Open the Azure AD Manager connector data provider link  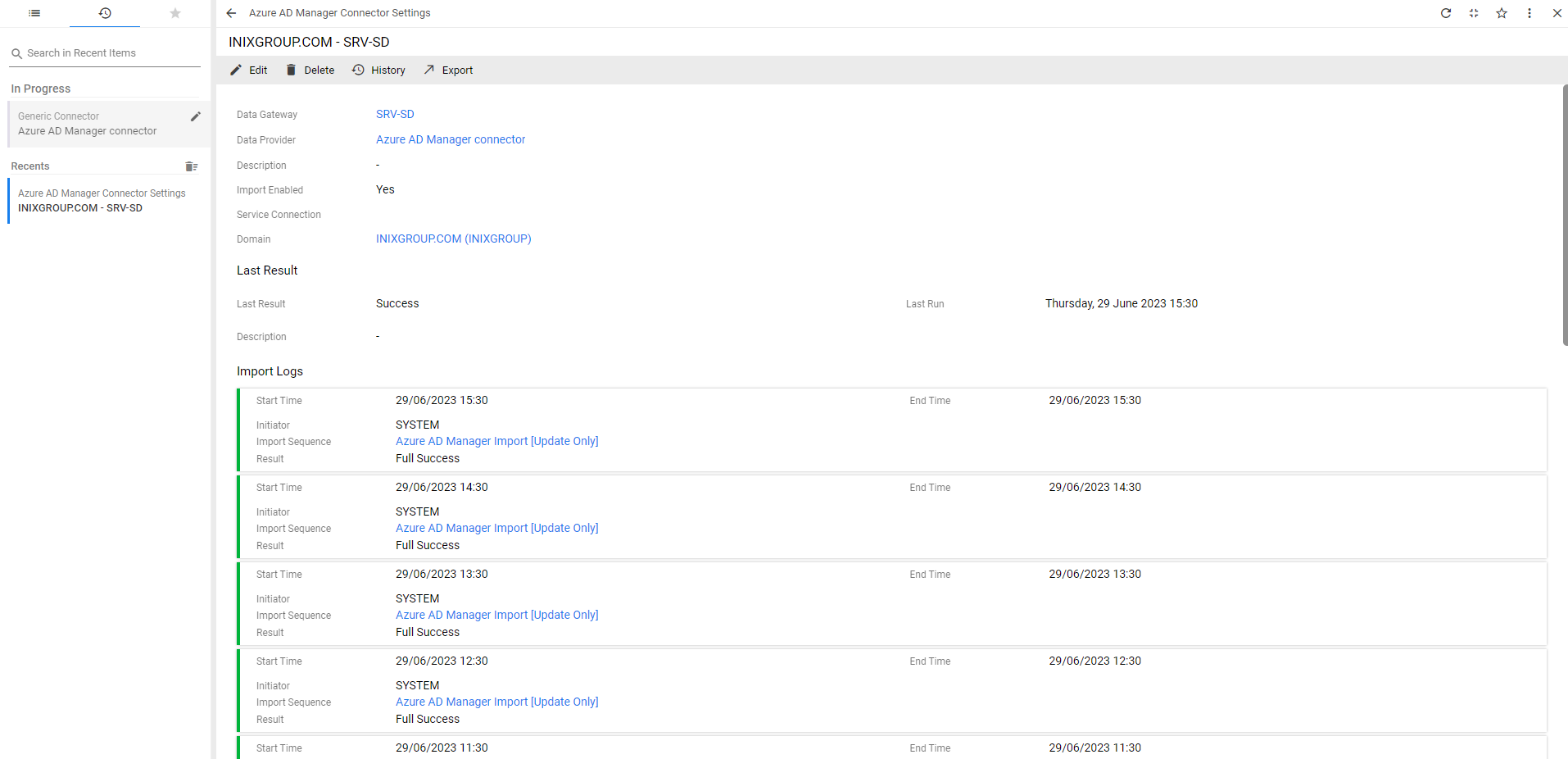click(451, 139)
